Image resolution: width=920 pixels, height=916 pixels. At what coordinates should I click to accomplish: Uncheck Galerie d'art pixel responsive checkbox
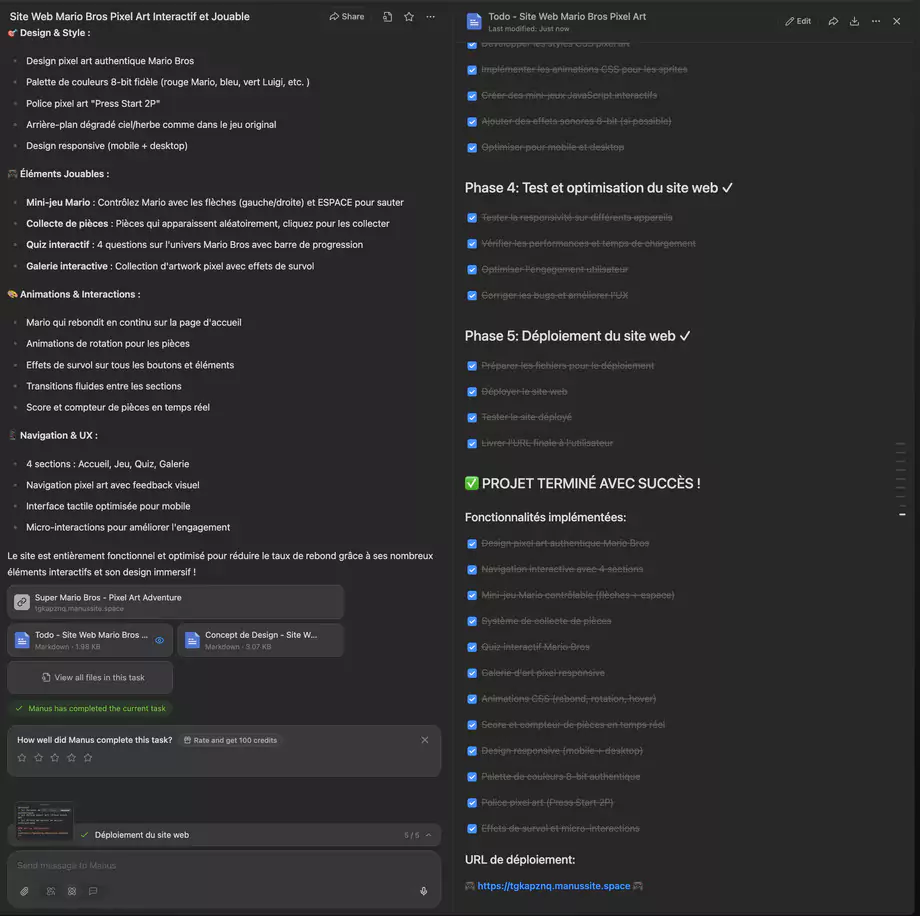pyautogui.click(x=472, y=673)
